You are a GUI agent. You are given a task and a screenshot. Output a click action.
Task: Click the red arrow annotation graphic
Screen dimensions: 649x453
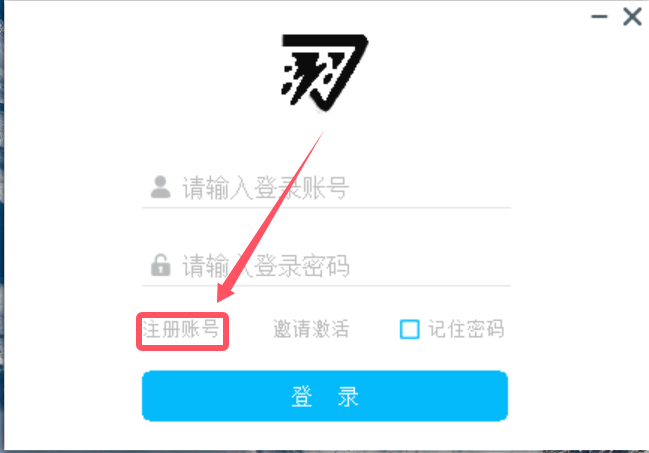tap(270, 216)
